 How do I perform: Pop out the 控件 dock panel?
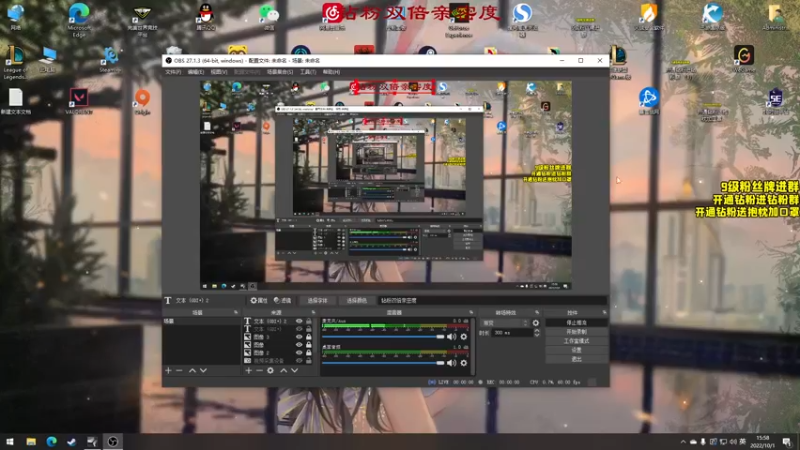click(605, 312)
